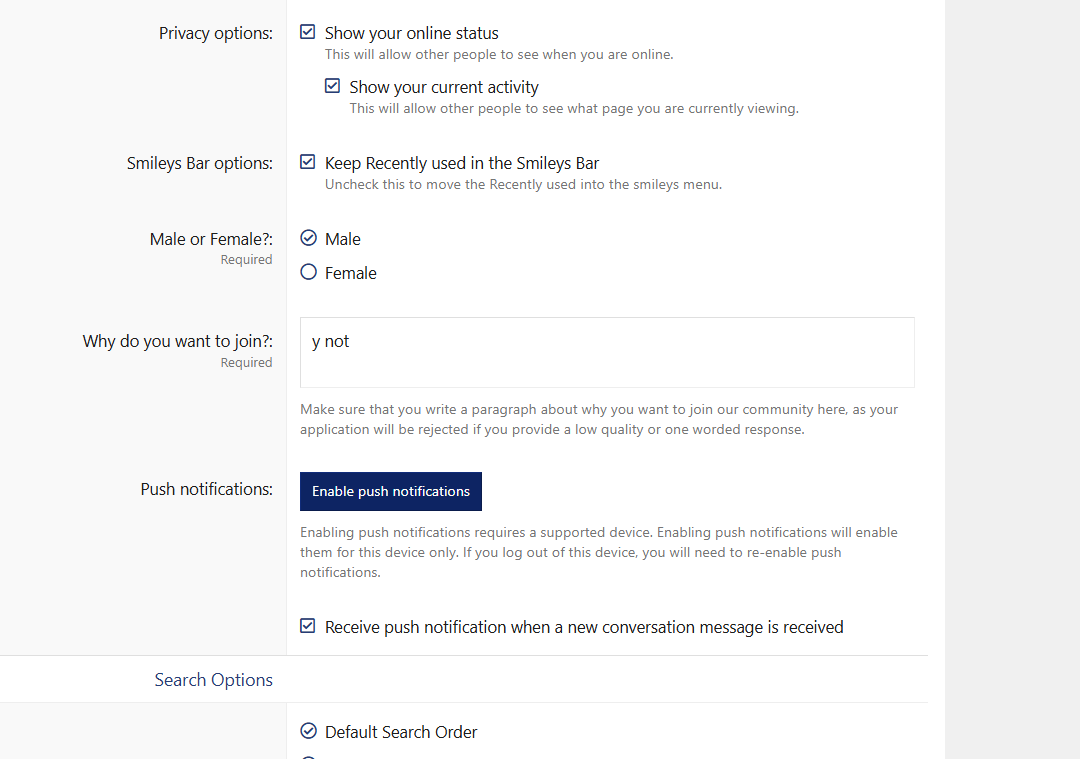Image resolution: width=1080 pixels, height=759 pixels.
Task: Disable Keep Recently used in Smileys Bar
Action: click(308, 163)
